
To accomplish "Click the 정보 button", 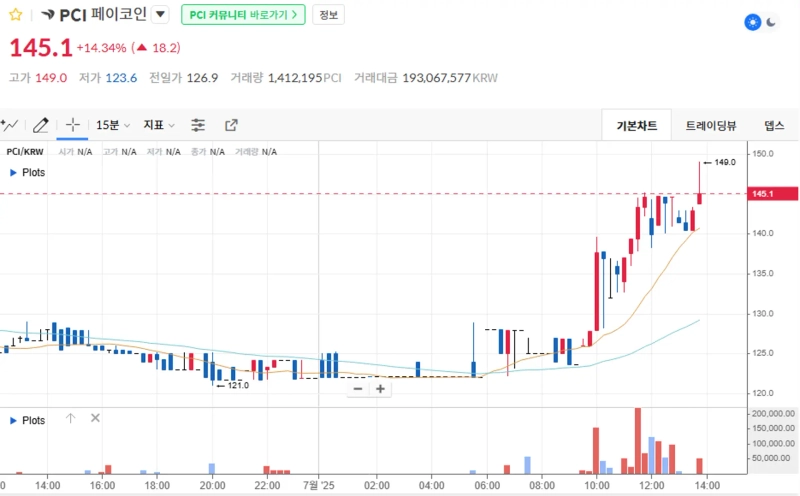I will click(x=328, y=15).
